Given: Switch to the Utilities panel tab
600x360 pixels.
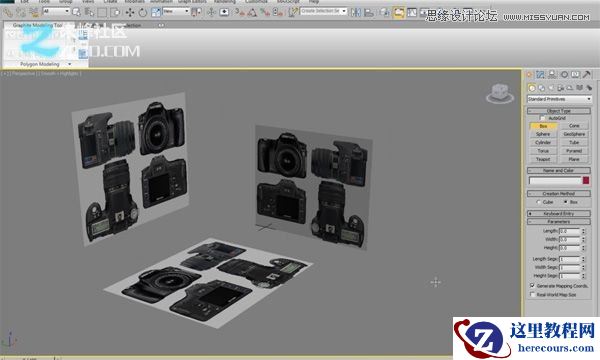Looking at the screenshot, I should click(587, 74).
